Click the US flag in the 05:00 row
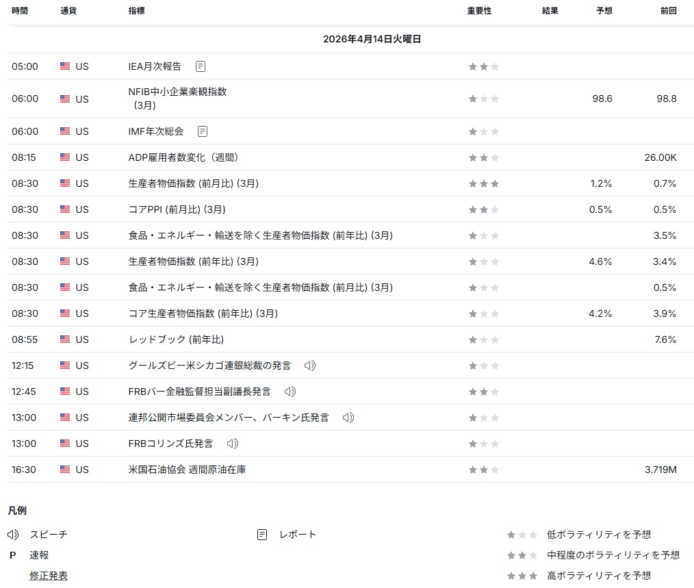 click(x=65, y=66)
